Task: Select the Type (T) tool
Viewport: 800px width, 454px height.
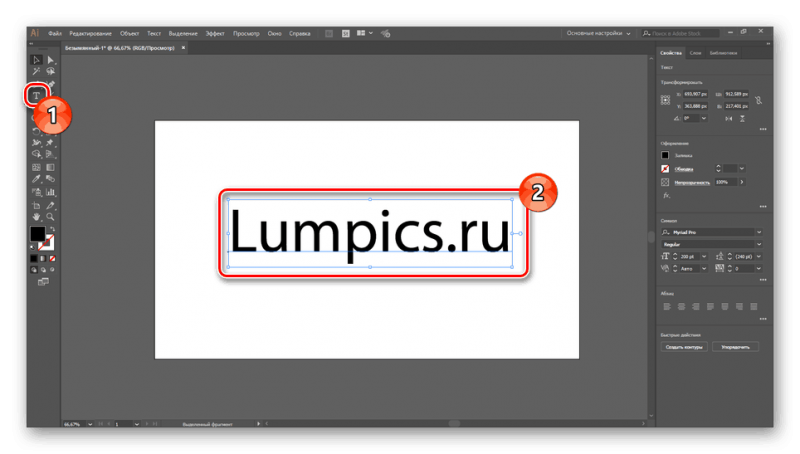Action: (36, 95)
